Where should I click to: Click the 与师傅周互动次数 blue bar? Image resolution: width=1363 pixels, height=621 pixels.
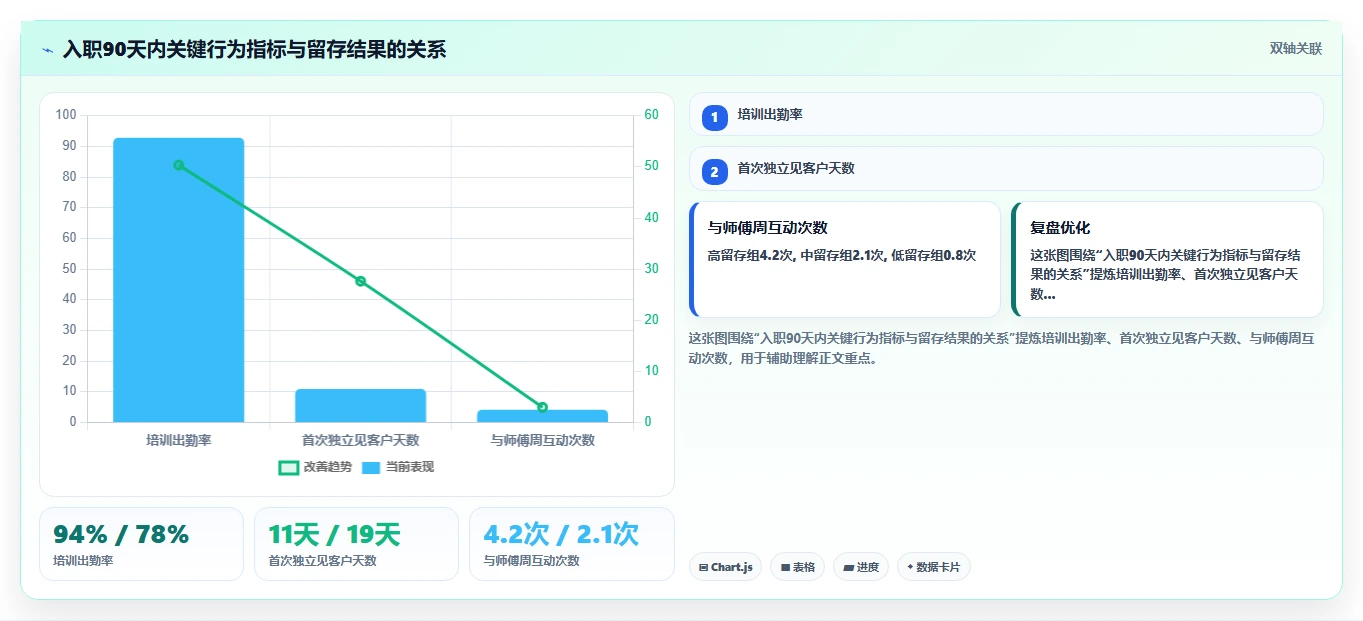click(x=542, y=416)
